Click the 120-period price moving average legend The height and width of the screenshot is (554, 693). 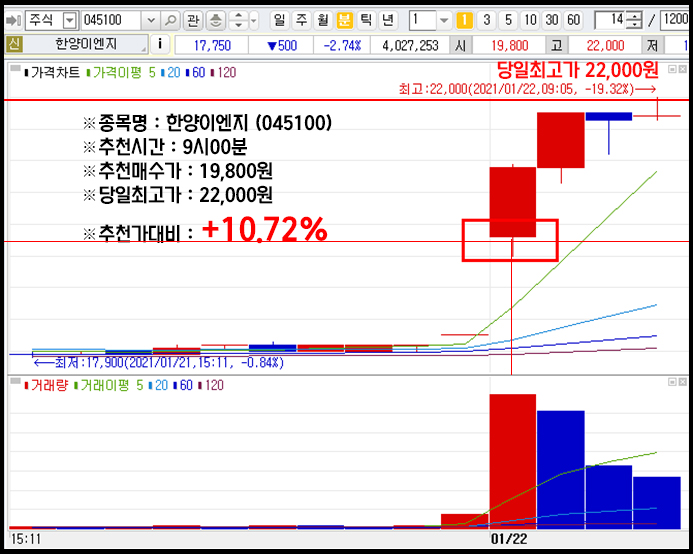[223, 73]
